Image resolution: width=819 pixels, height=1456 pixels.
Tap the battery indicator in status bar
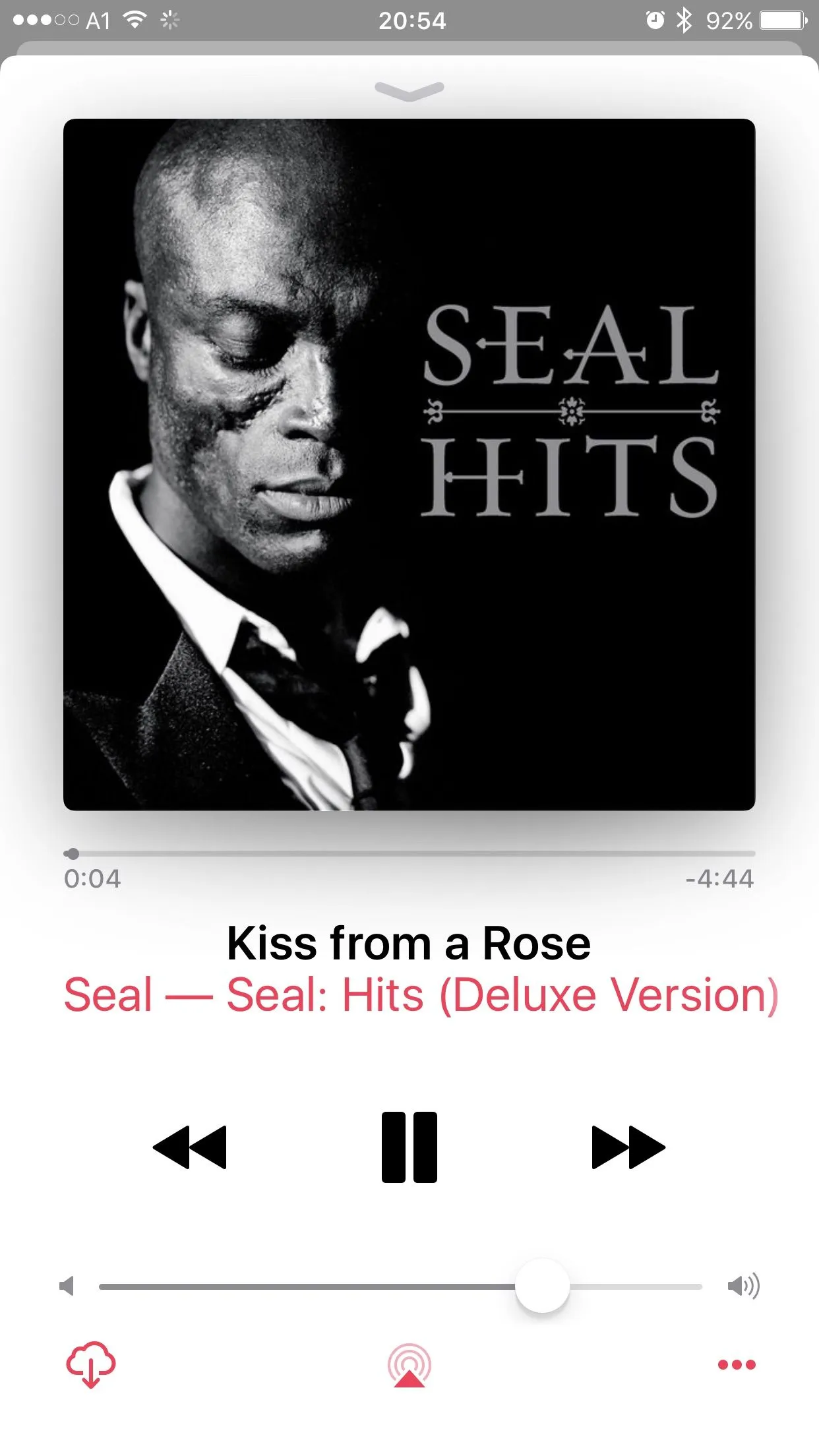tap(783, 20)
